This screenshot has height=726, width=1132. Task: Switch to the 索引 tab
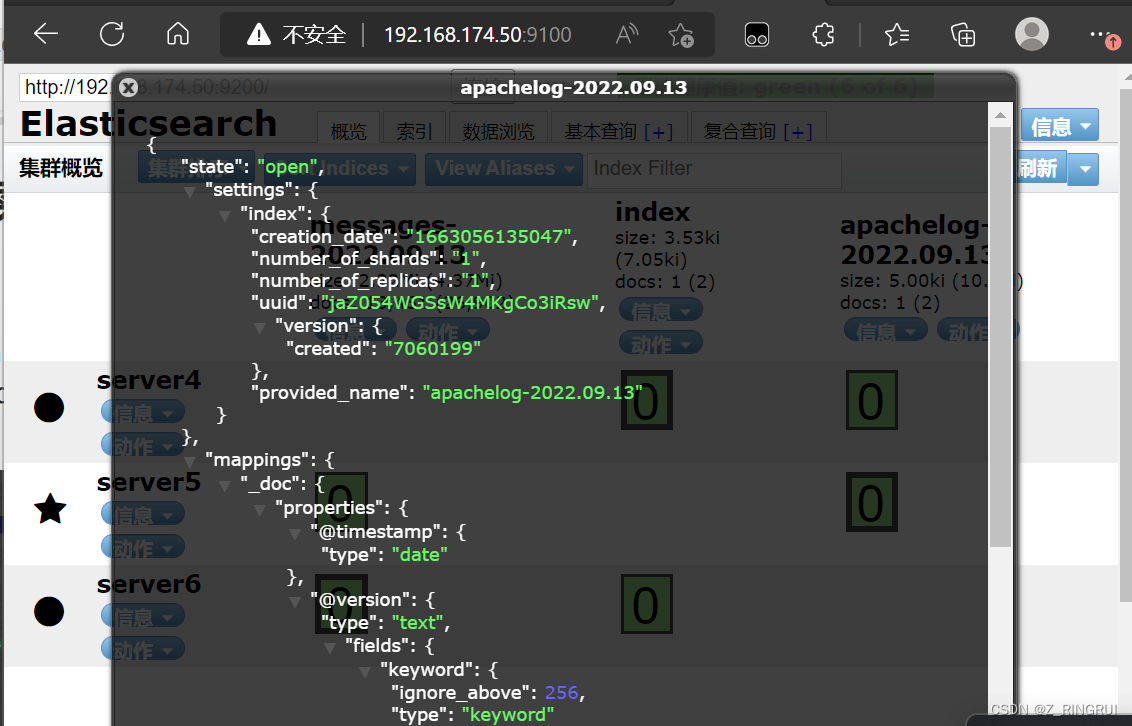coord(414,131)
